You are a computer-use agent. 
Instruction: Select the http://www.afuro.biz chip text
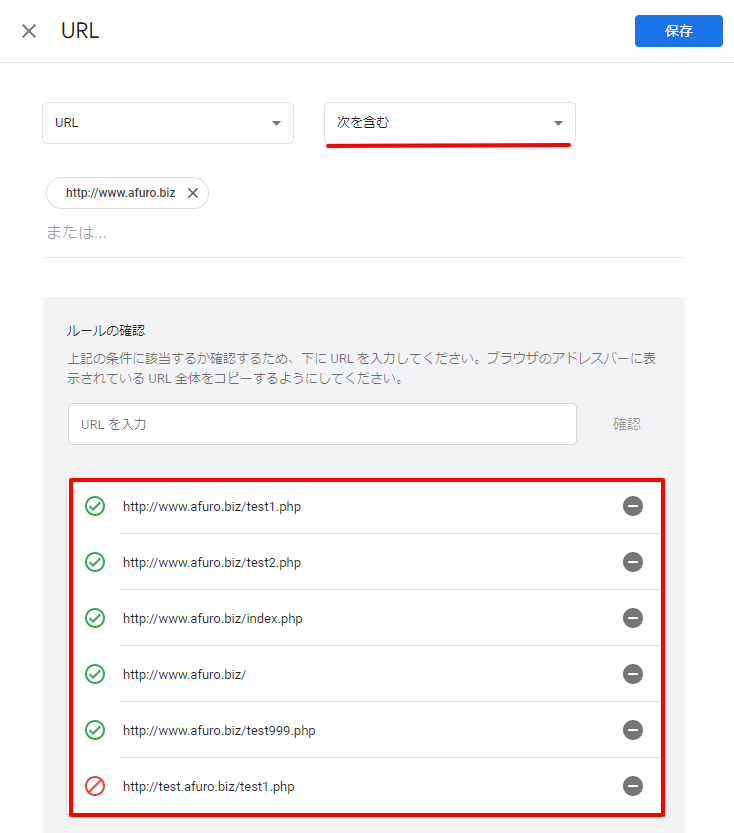coord(121,193)
